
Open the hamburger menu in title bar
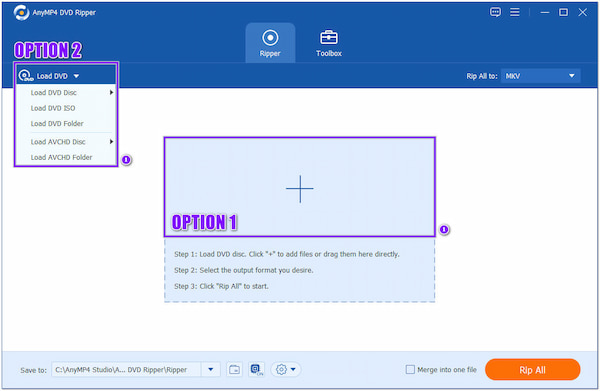pyautogui.click(x=515, y=12)
